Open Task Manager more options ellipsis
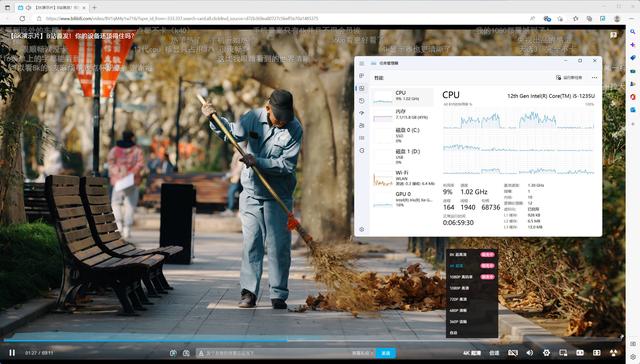 (x=594, y=78)
